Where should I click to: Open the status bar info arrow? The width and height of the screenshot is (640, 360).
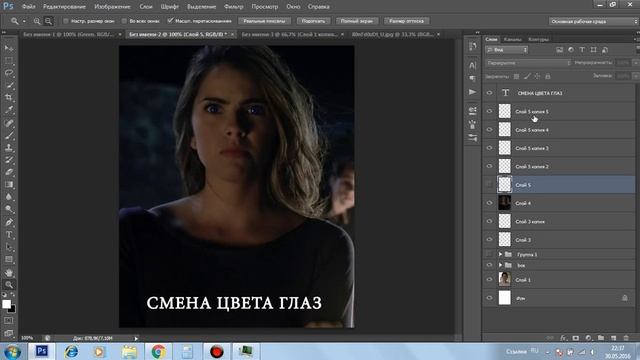(136, 338)
